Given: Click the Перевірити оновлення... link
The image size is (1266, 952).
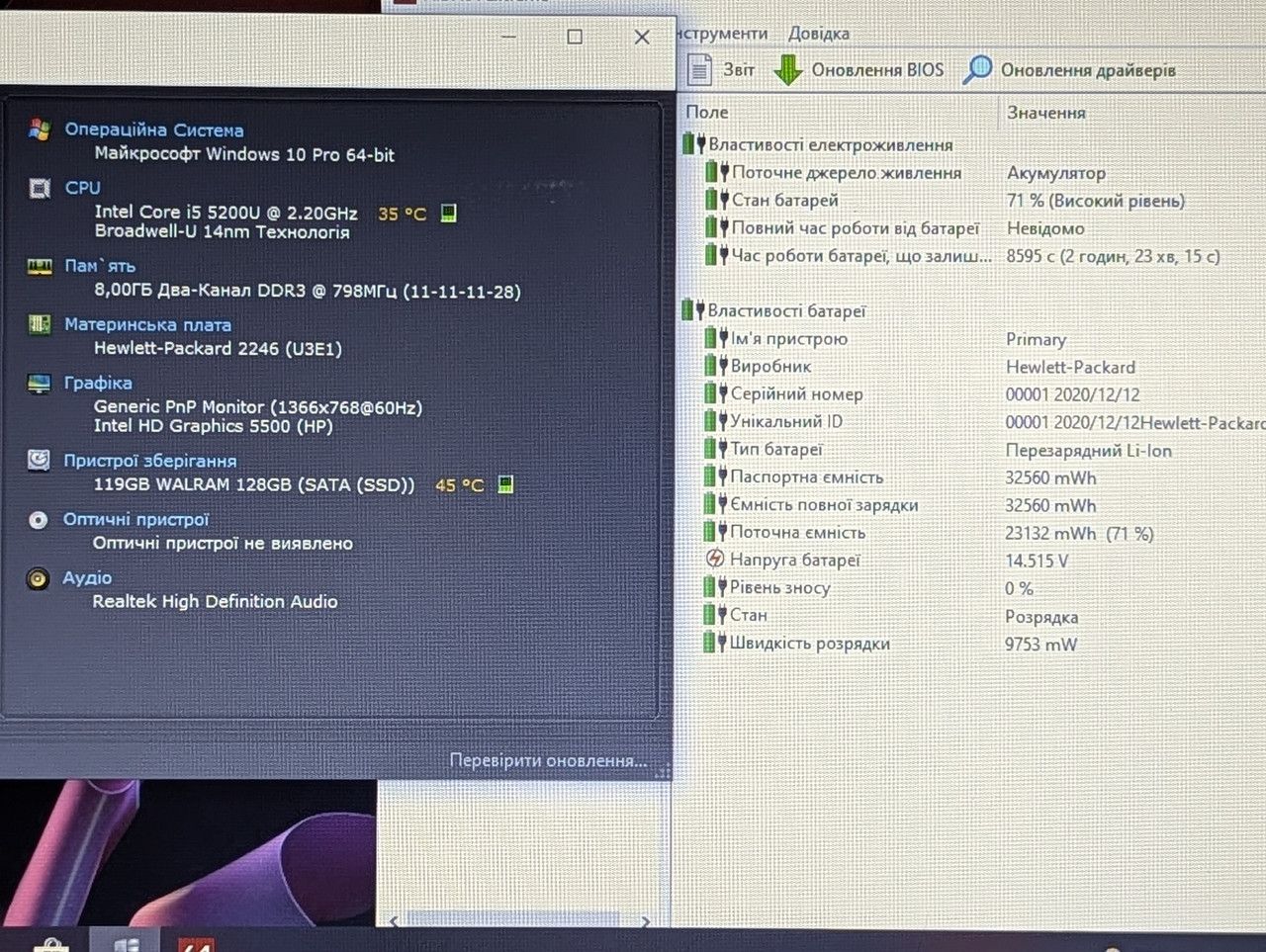Looking at the screenshot, I should [549, 760].
